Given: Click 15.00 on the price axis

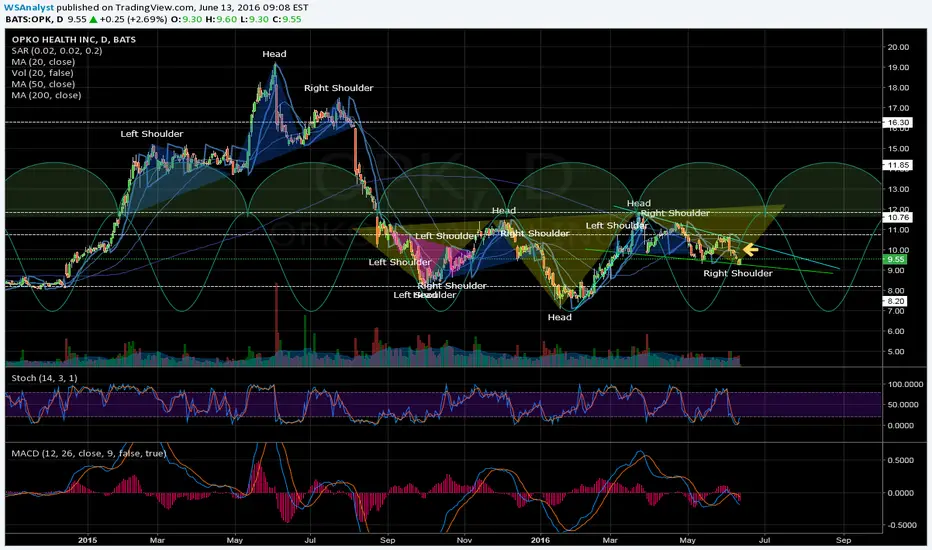Looking at the screenshot, I should (898, 149).
